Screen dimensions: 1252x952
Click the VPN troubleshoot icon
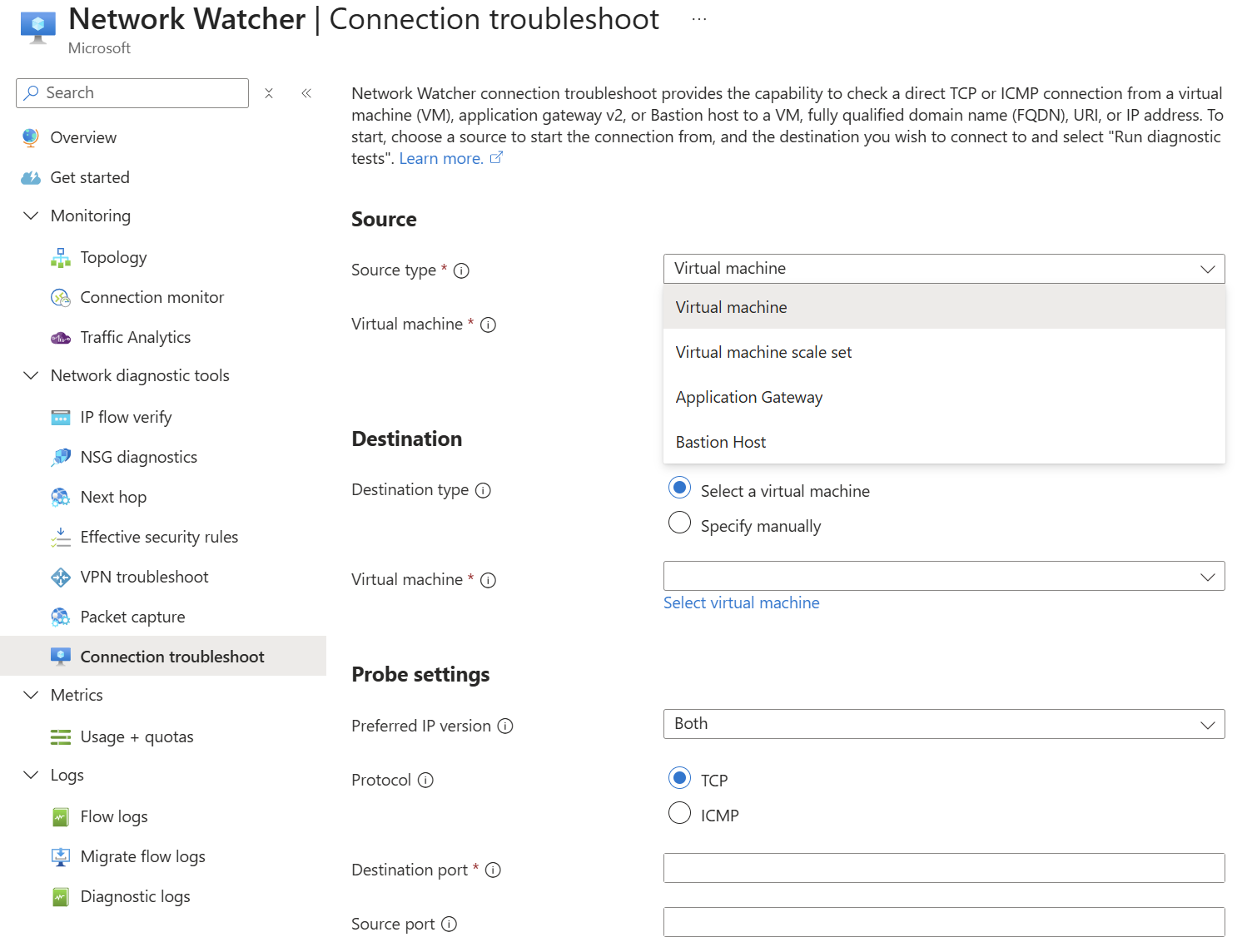(61, 578)
